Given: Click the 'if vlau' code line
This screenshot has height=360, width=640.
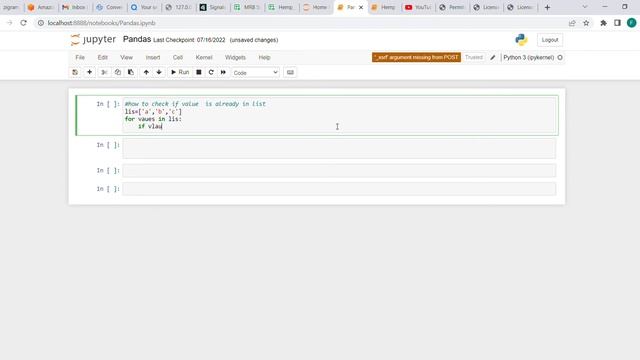Looking at the screenshot, I should click(x=150, y=126).
